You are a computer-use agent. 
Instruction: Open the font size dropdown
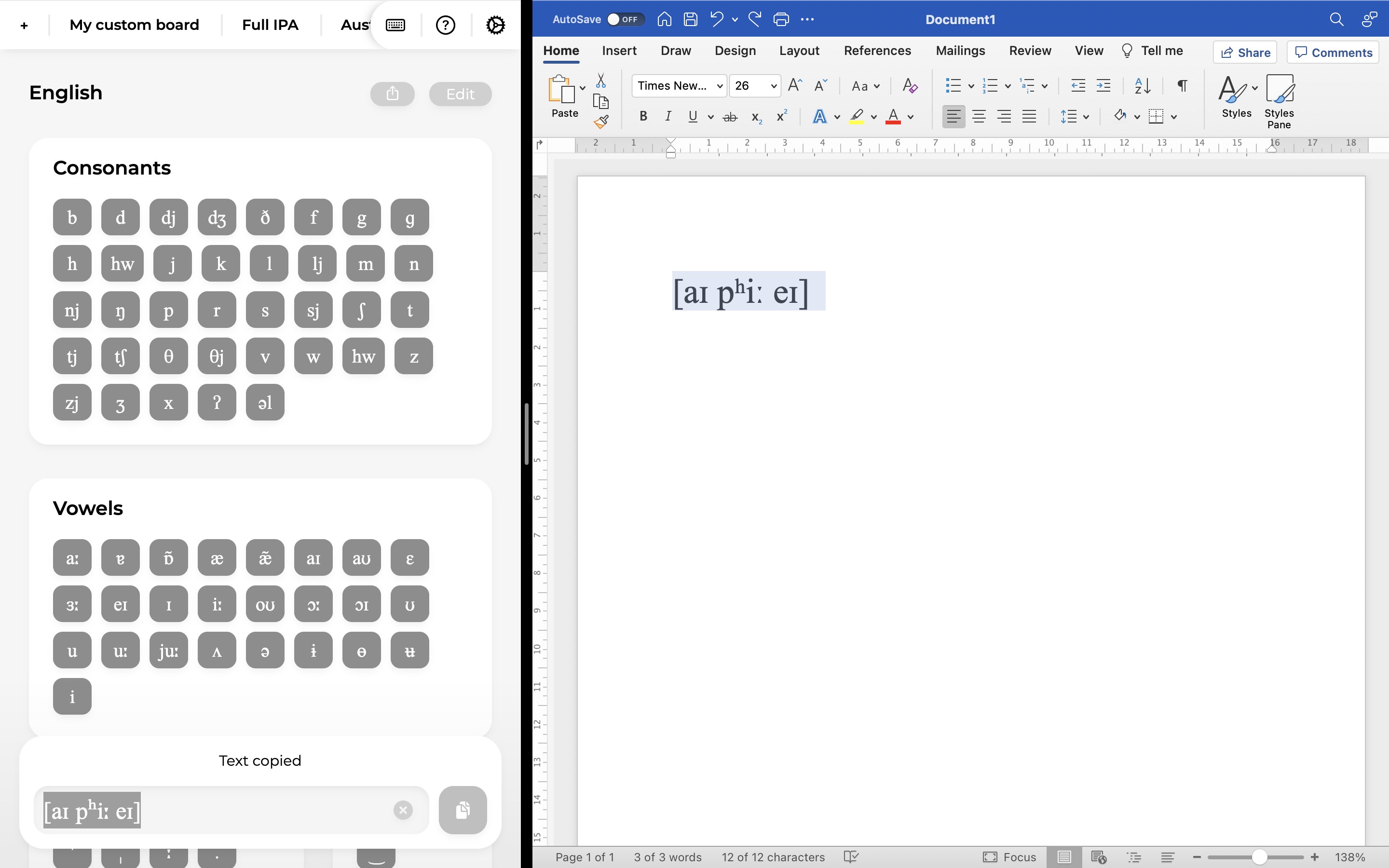point(773,86)
